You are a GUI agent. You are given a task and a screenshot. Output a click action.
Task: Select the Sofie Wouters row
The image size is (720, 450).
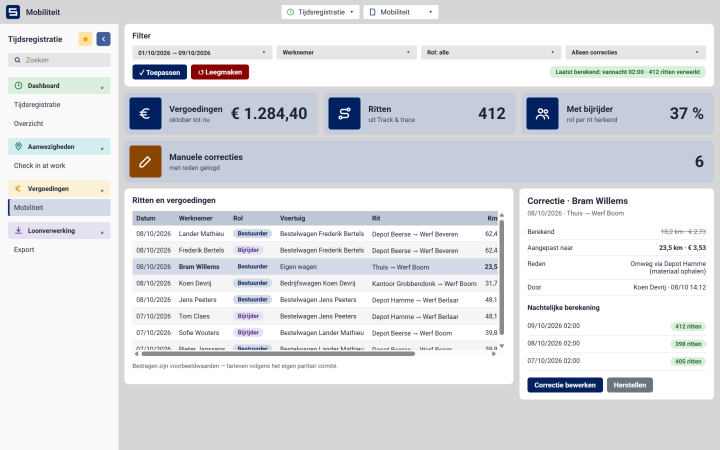coord(315,333)
